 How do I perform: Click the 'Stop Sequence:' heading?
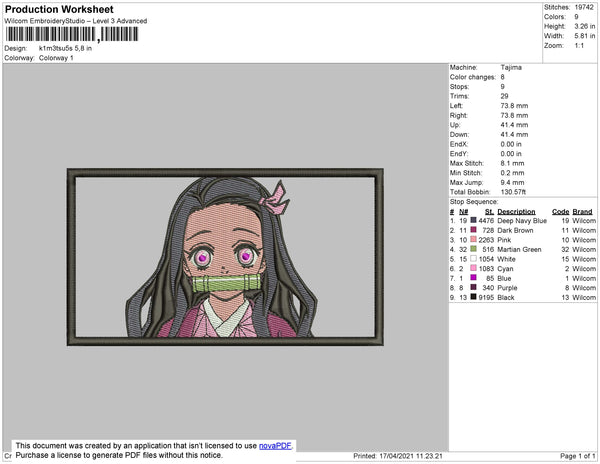[x=474, y=202]
